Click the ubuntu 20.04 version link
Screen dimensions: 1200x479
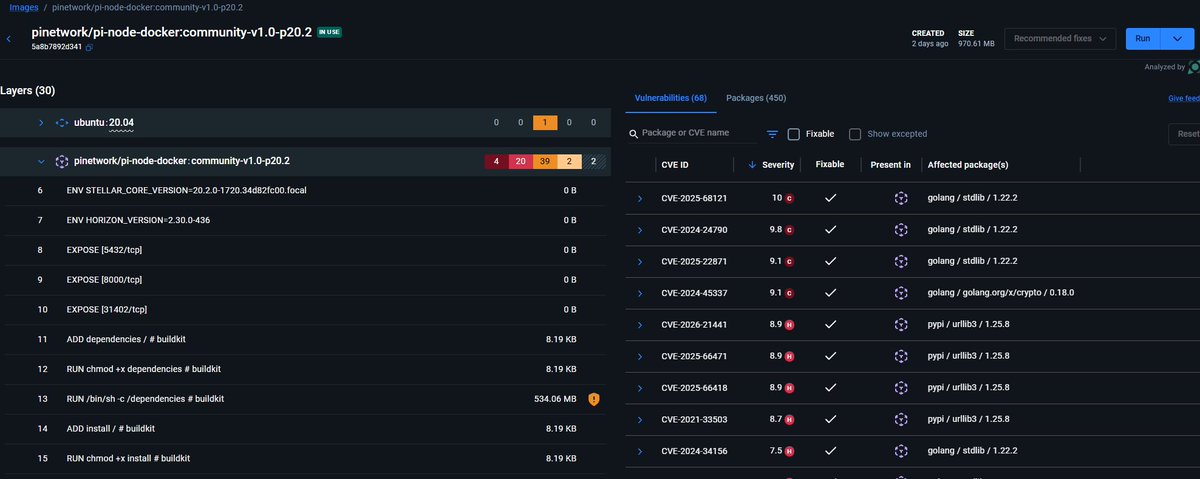(x=121, y=123)
